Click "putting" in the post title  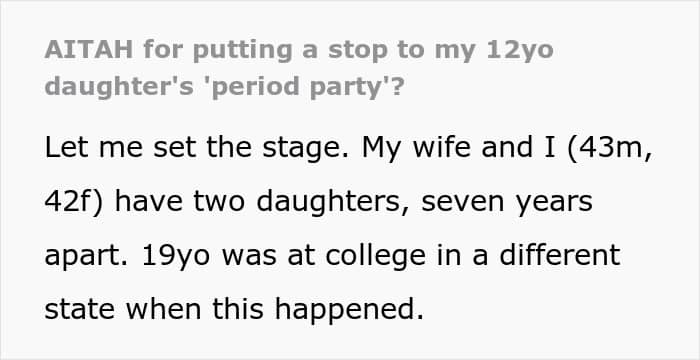[242, 52]
